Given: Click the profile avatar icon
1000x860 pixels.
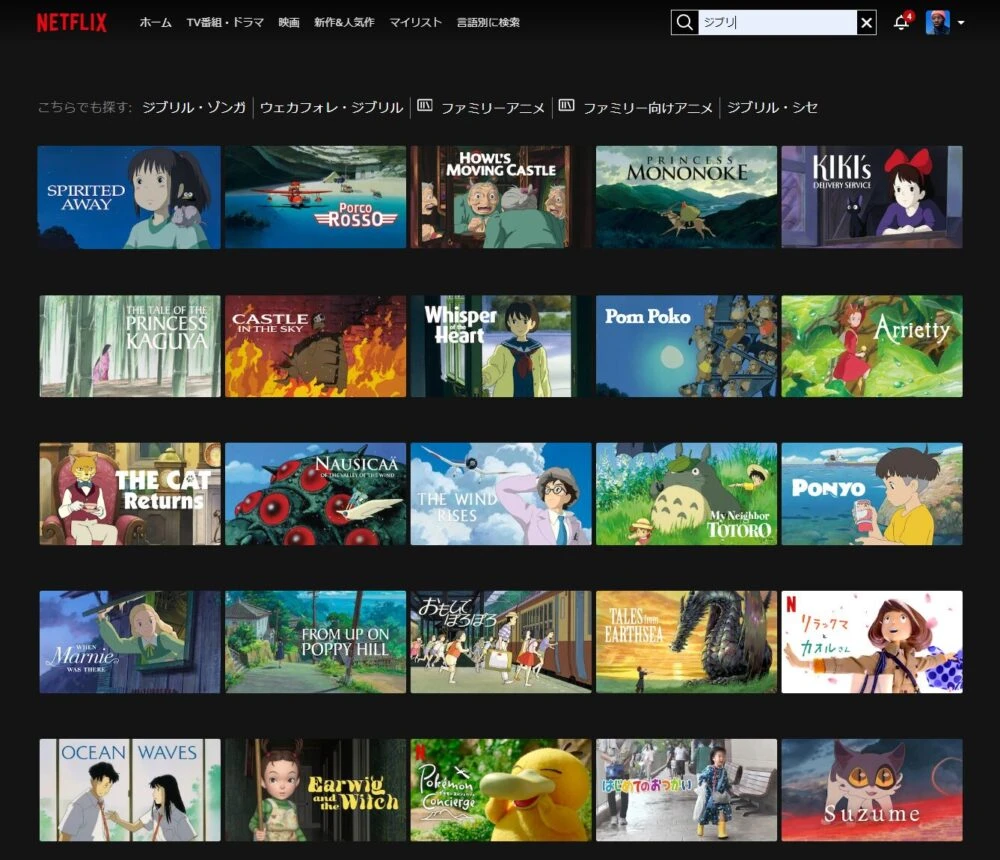Looking at the screenshot, I should click(937, 22).
